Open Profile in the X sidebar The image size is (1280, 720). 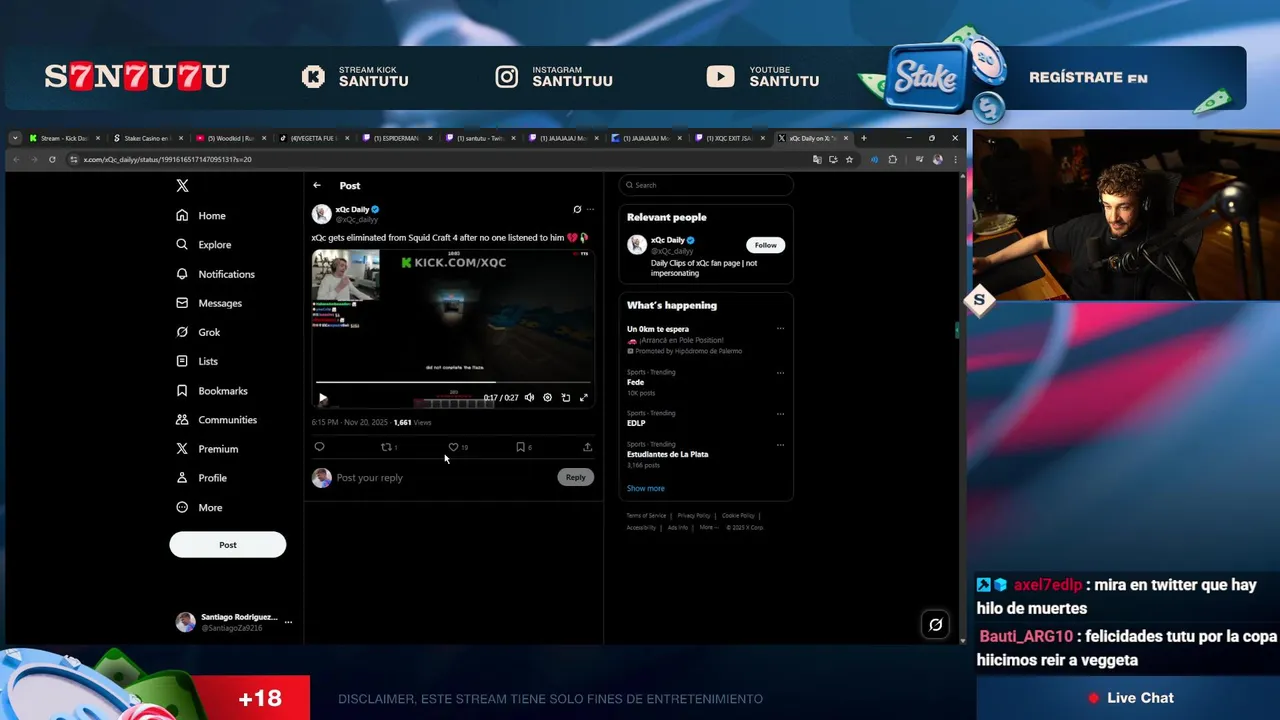click(201, 478)
